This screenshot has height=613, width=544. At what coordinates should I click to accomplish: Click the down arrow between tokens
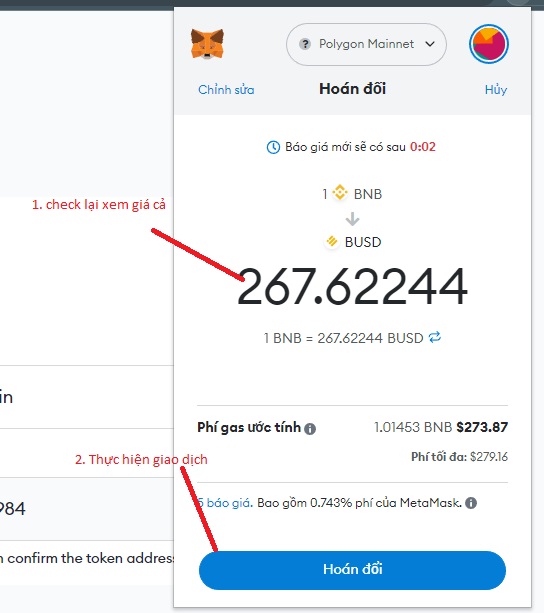point(352,219)
